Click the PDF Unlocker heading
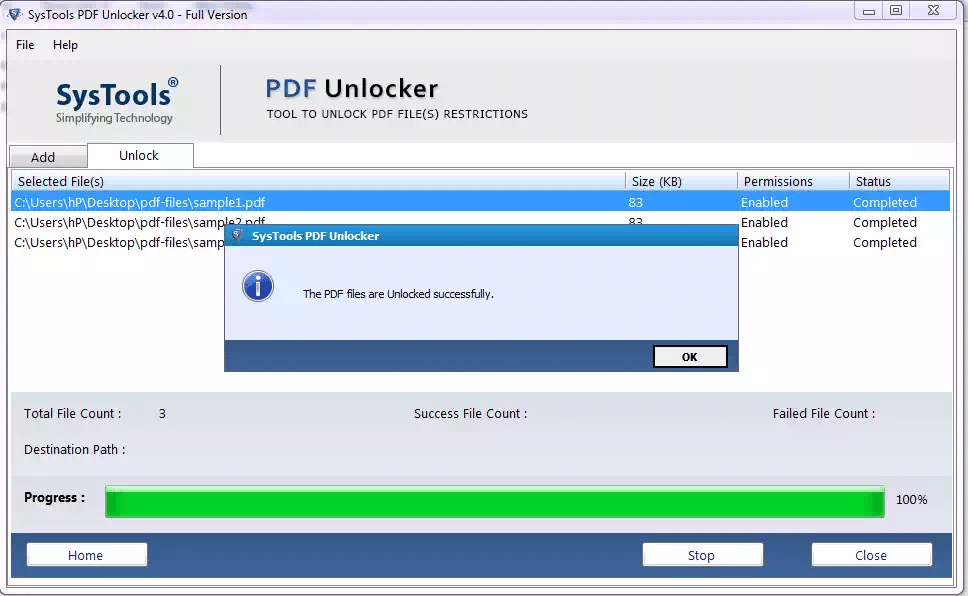Viewport: 968px width, 596px height. (352, 88)
